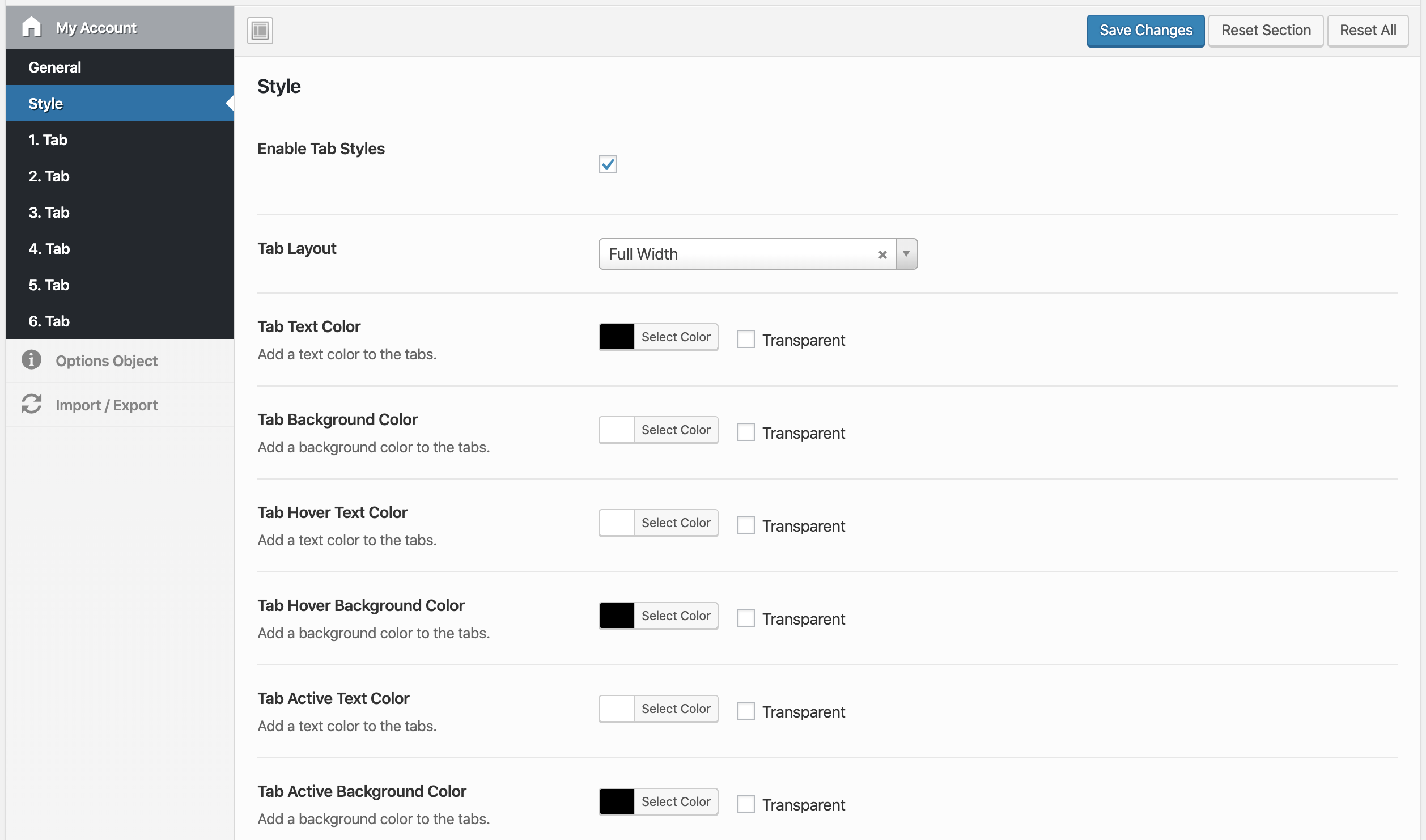Clear the Full Width selection with the x
1426x840 pixels.
pyautogui.click(x=882, y=254)
